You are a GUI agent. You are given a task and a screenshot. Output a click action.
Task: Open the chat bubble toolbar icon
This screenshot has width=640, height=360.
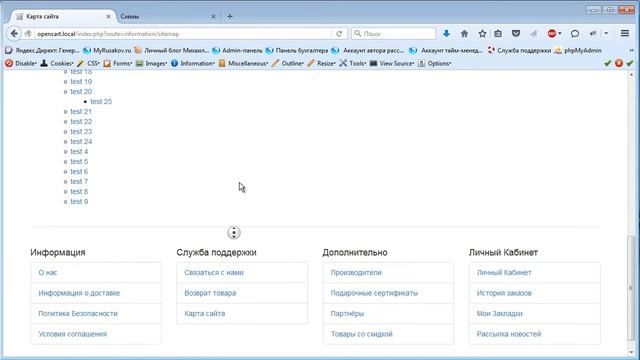tap(575, 33)
